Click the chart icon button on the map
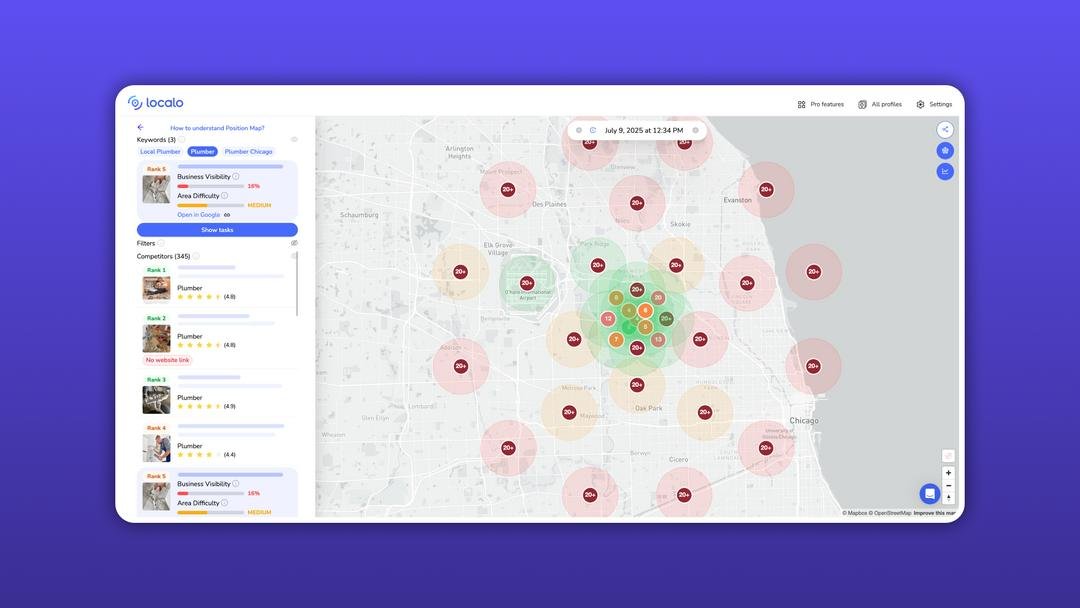1080x608 pixels. point(945,171)
